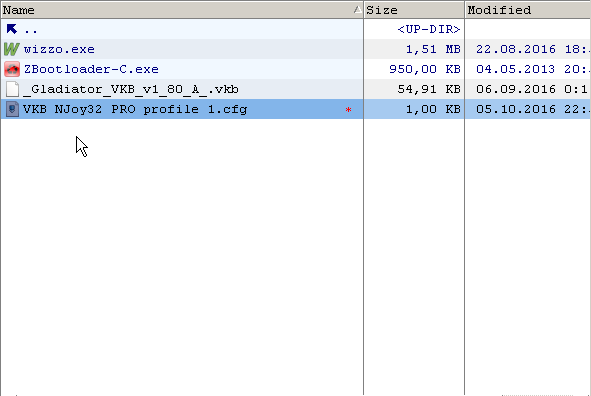Image resolution: width=591 pixels, height=396 pixels.
Task: Click the 05.10.2016 date on the selected row
Action: pyautogui.click(x=516, y=109)
